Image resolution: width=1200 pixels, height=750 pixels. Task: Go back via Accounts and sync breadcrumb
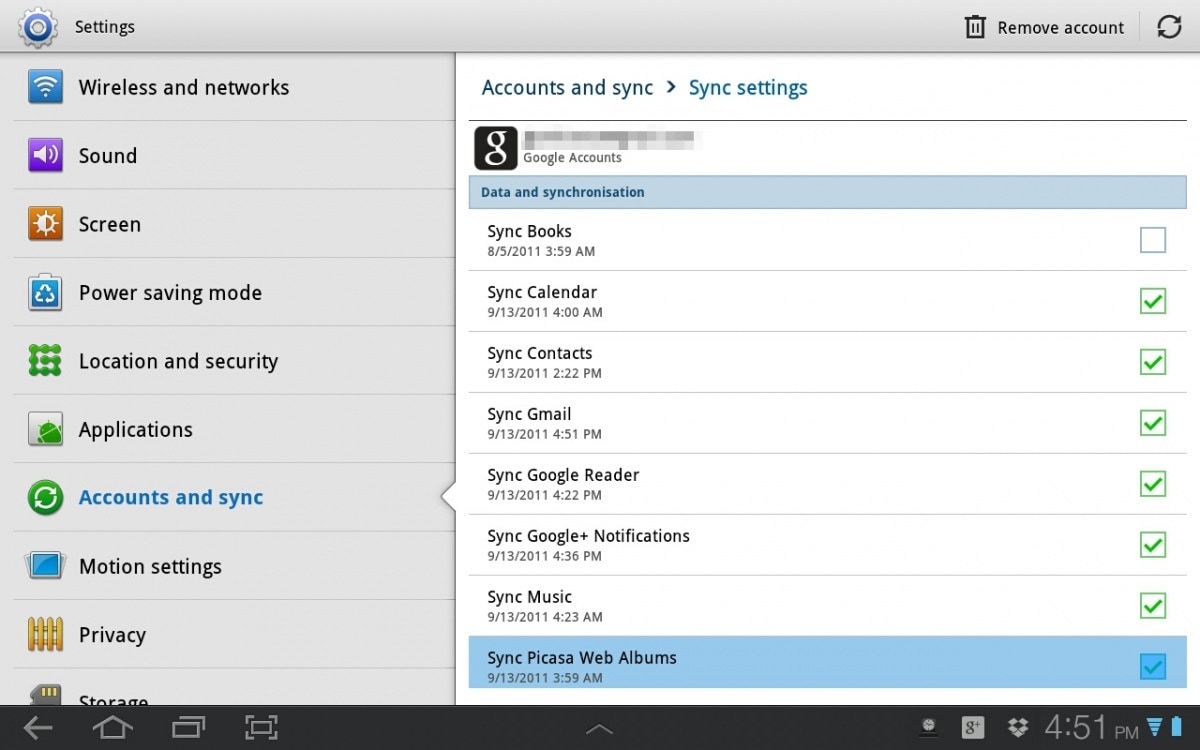(567, 88)
